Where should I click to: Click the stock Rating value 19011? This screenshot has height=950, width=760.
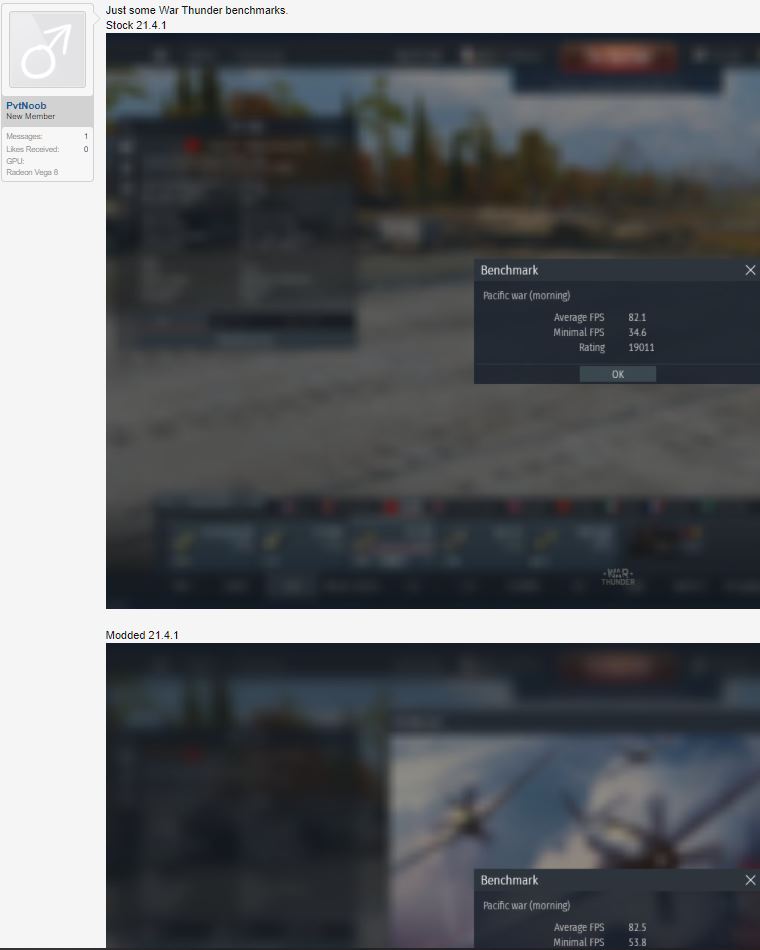(641, 348)
